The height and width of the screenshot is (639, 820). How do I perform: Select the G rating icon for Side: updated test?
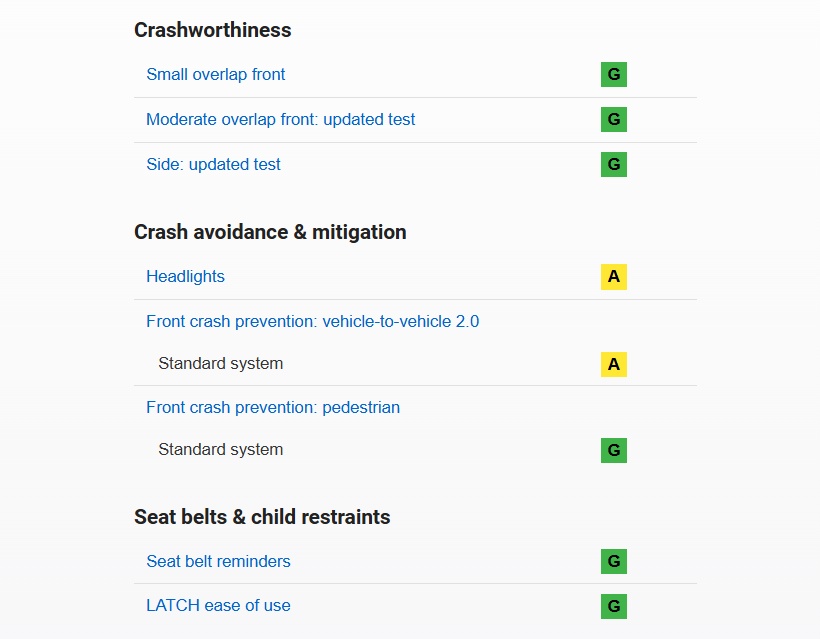click(613, 163)
